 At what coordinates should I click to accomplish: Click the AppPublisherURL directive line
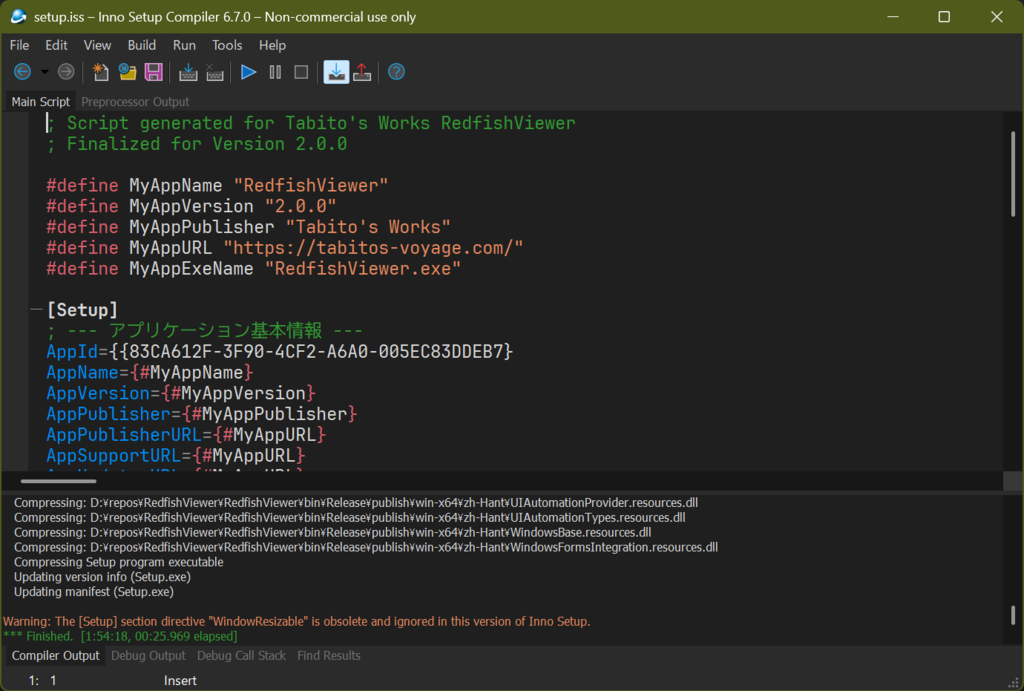tap(186, 435)
